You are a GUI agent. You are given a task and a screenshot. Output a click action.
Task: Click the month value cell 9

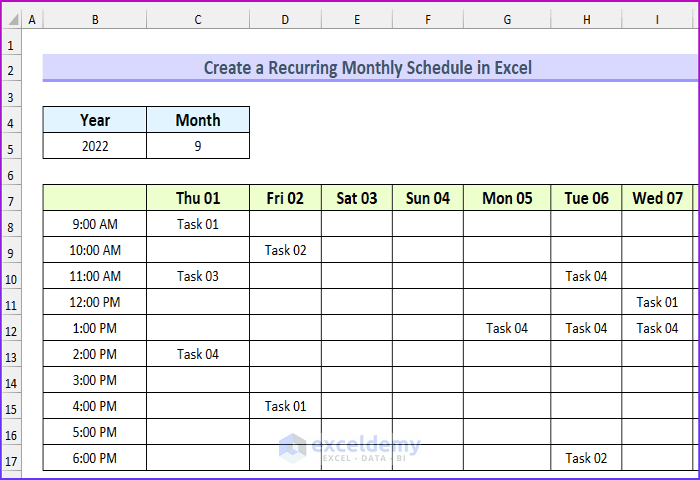click(198, 146)
